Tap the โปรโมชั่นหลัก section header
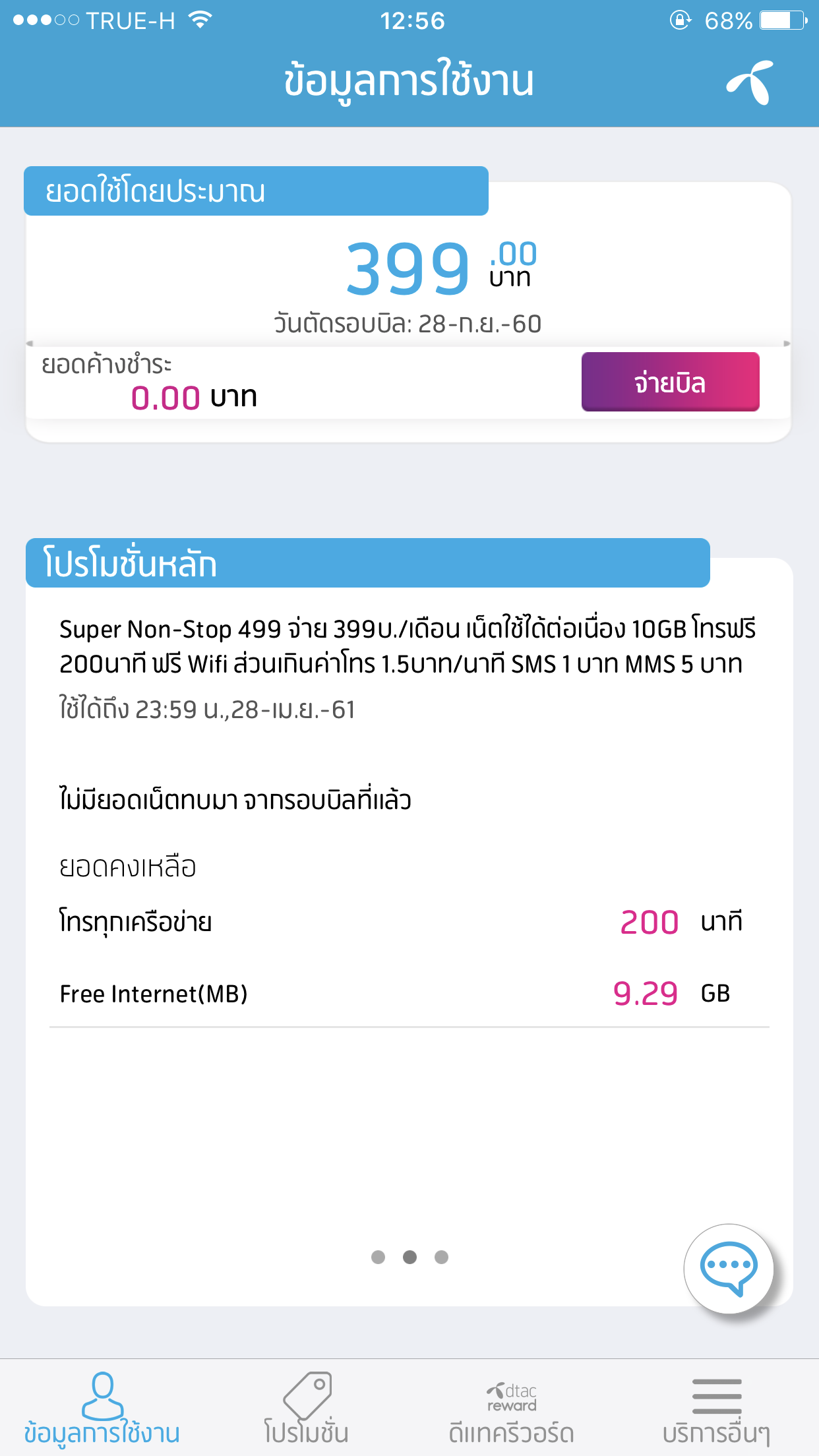 coord(367,564)
